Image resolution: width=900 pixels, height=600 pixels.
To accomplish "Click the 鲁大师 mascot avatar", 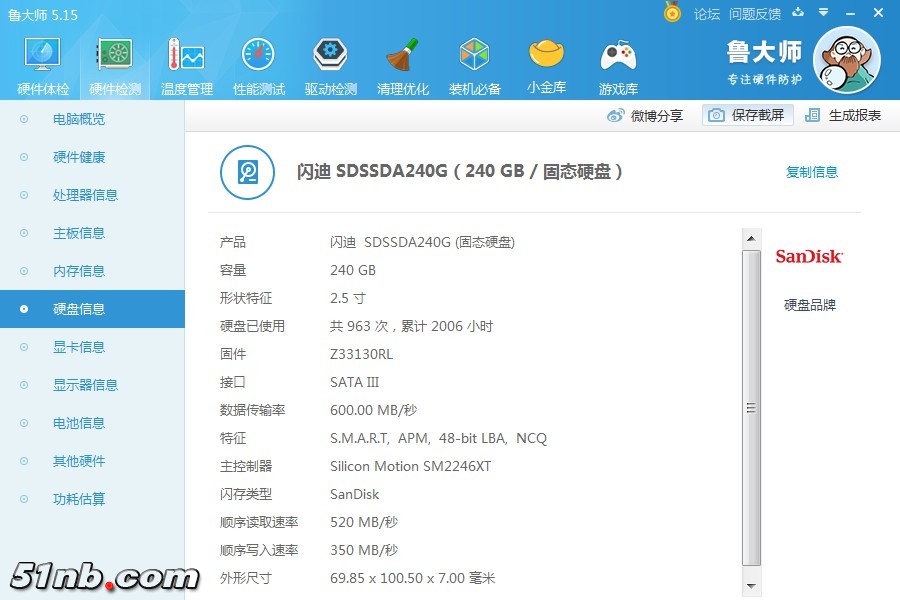I will (x=846, y=60).
